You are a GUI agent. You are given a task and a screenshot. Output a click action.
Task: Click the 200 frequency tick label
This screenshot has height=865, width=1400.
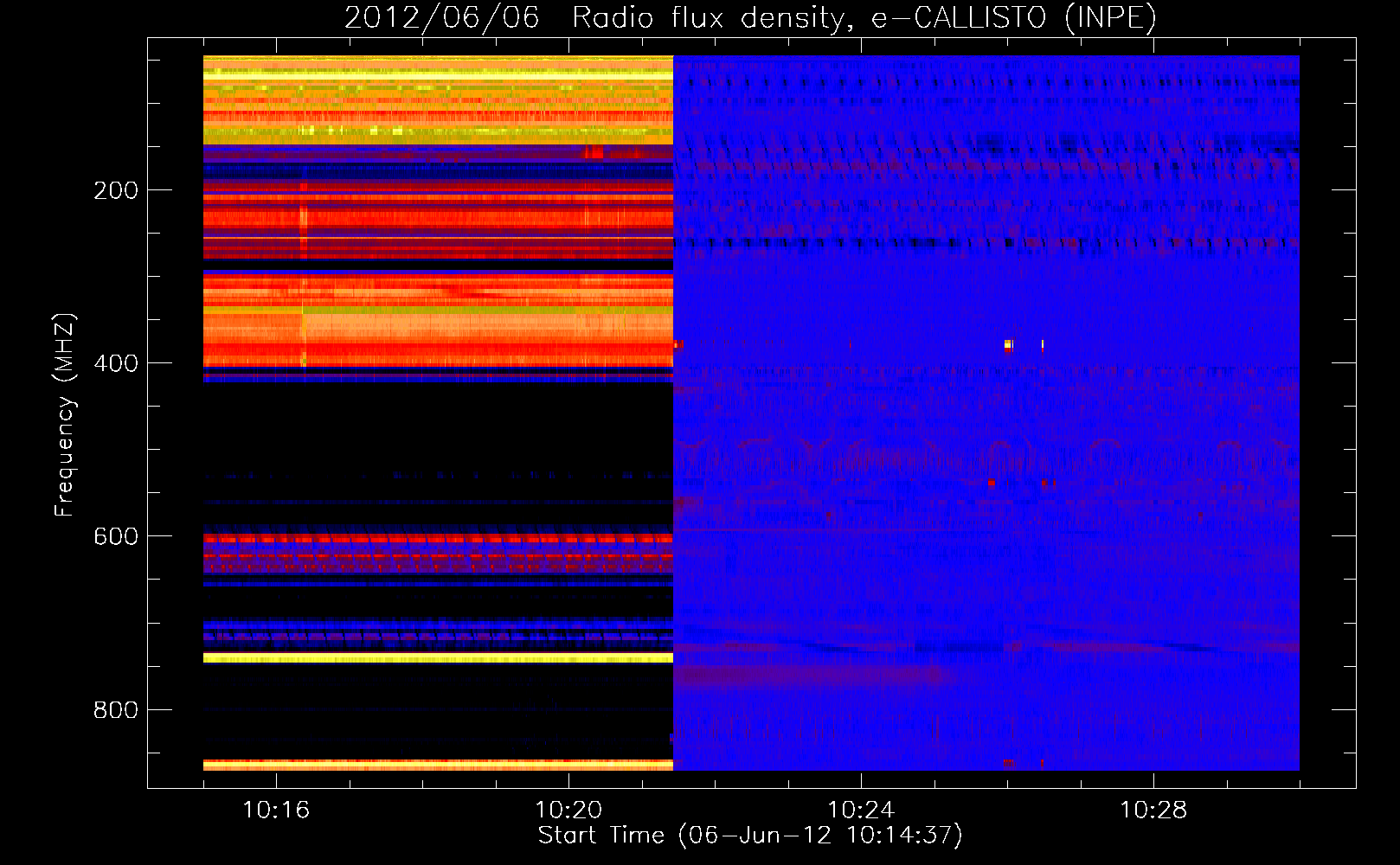116,190
